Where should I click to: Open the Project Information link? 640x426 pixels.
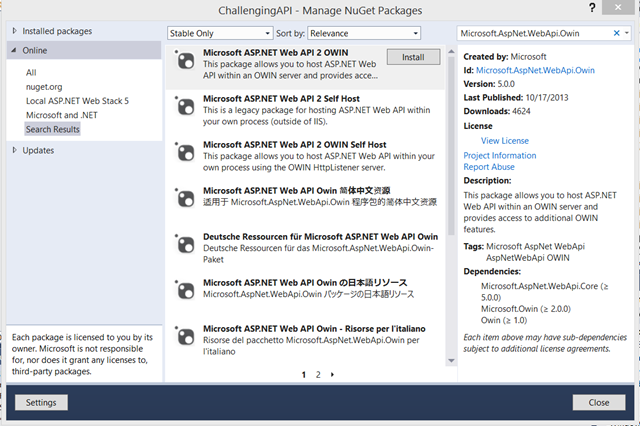[x=500, y=155]
